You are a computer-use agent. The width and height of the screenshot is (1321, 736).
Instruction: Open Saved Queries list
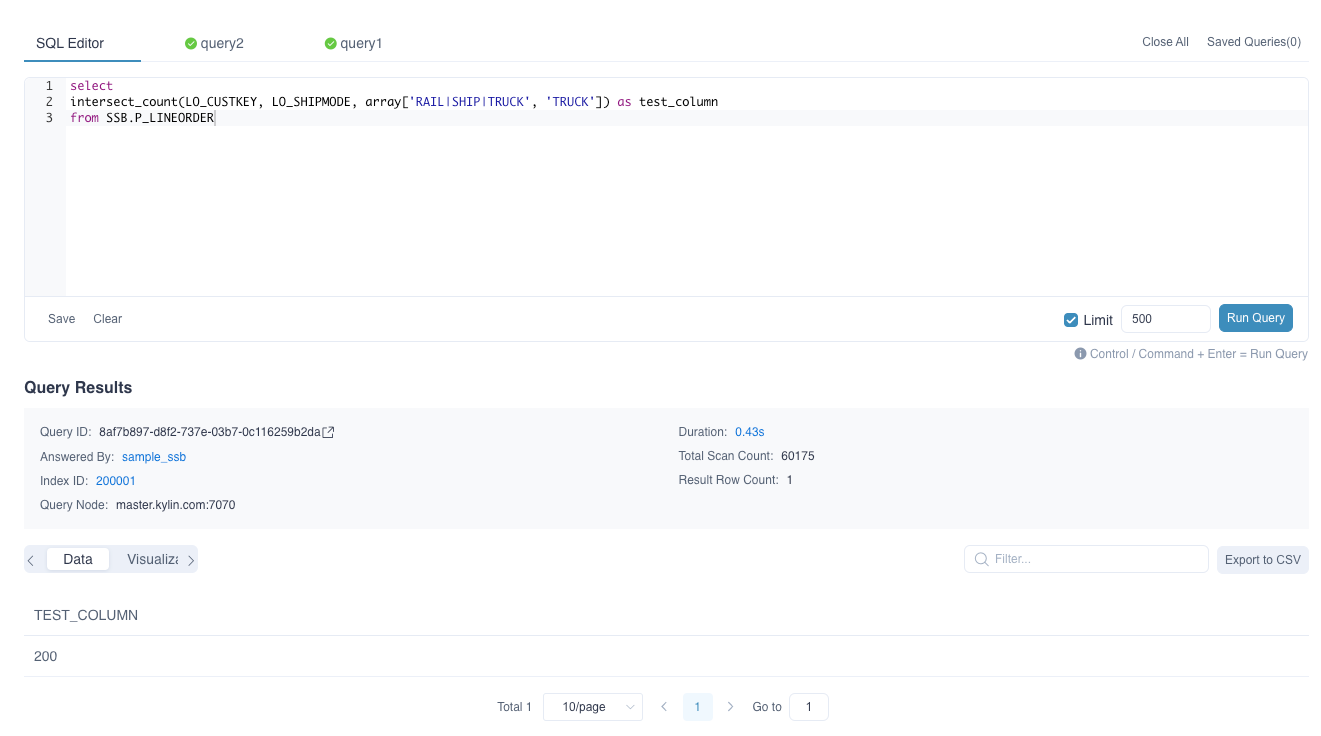1253,42
